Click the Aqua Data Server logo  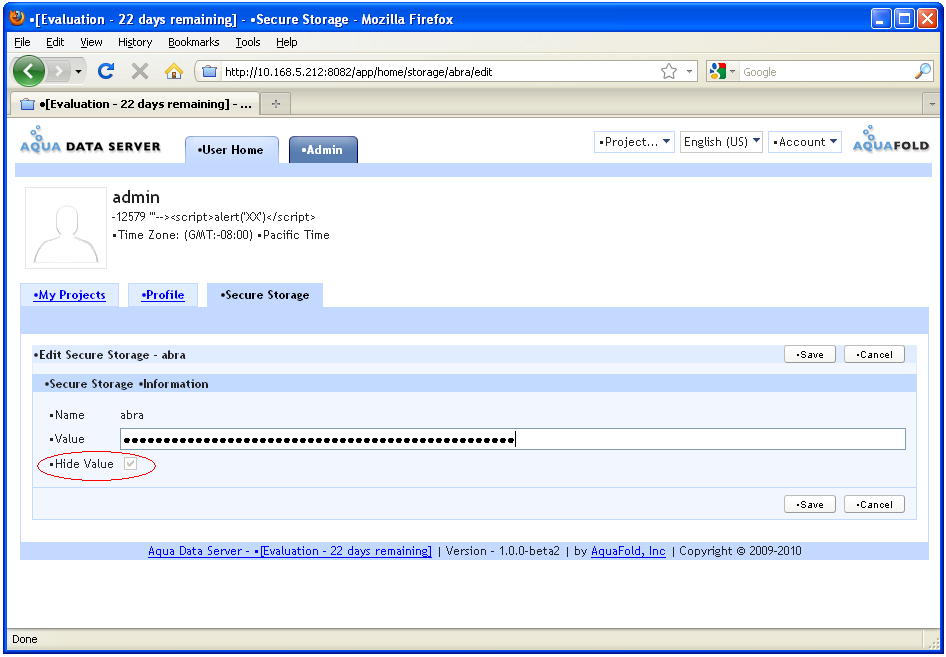click(90, 140)
